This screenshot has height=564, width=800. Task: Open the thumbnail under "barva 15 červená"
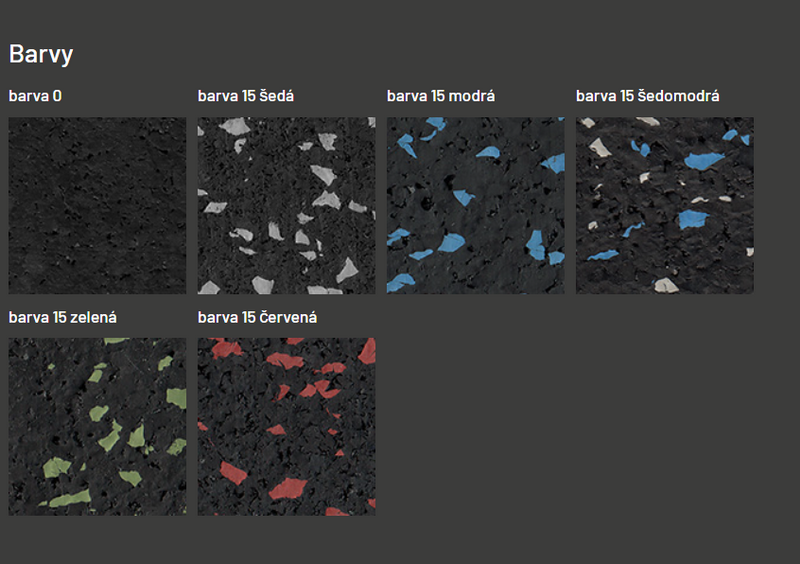286,426
